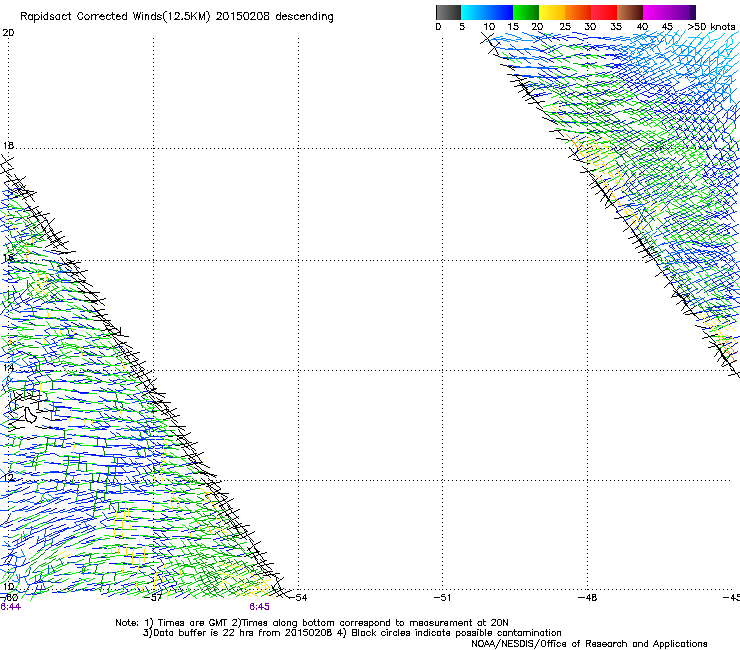
Task: Click the '15' label under the color scale
Action: (x=513, y=27)
